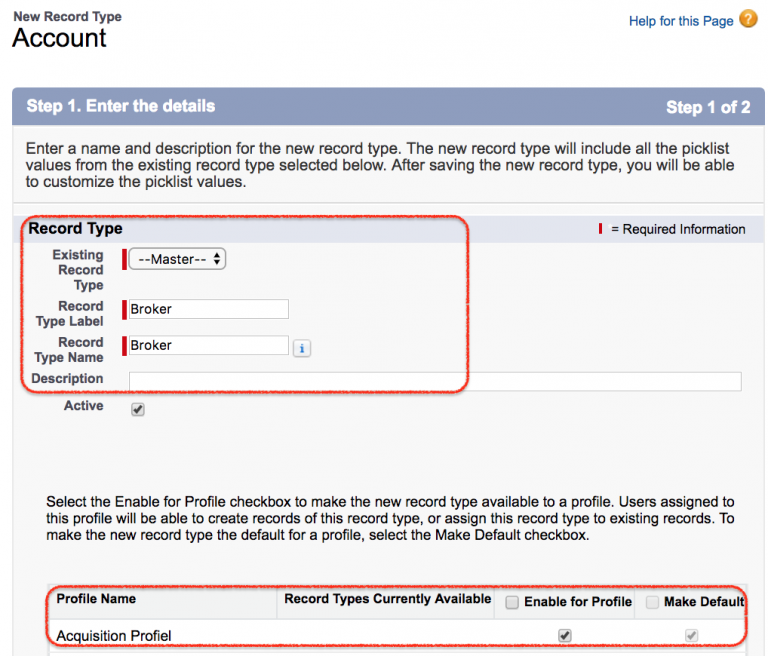Click the Account page title
Screen dimensions: 768x656
(x=59, y=38)
